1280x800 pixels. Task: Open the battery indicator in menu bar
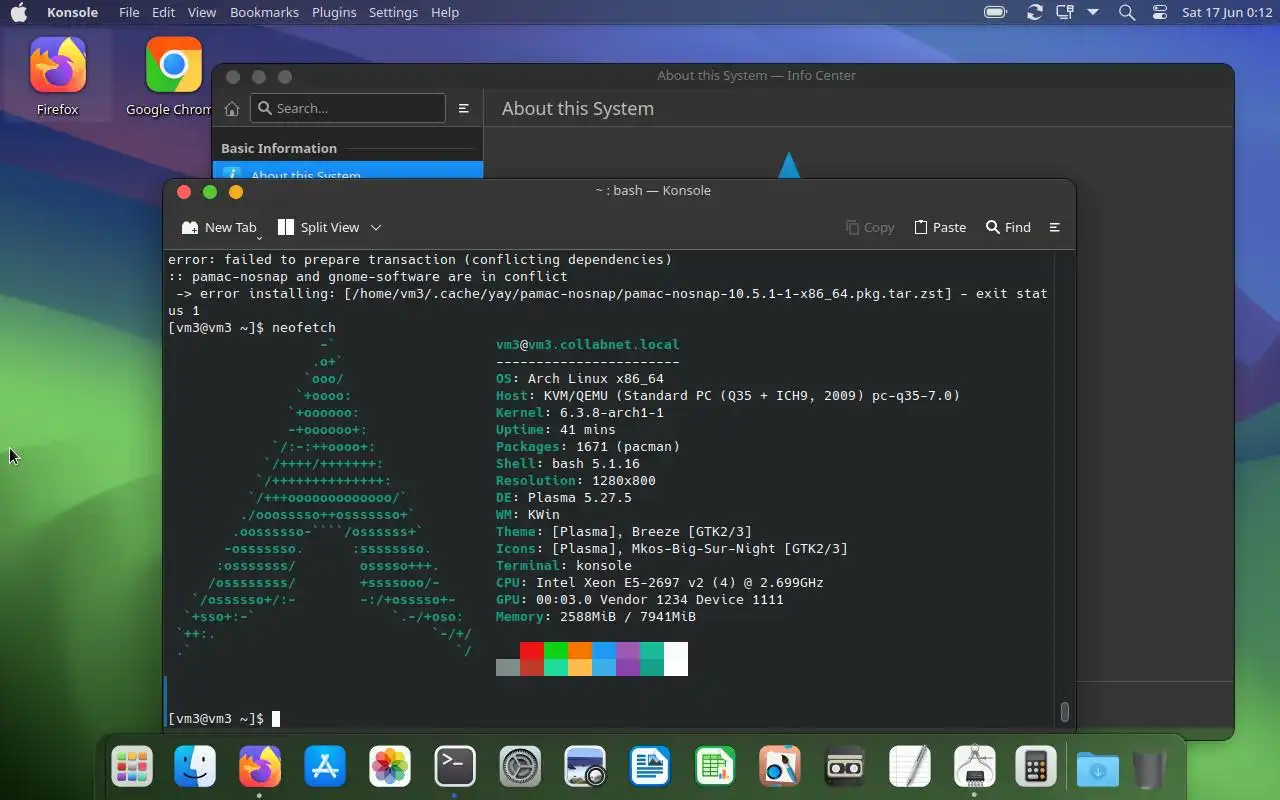995,12
